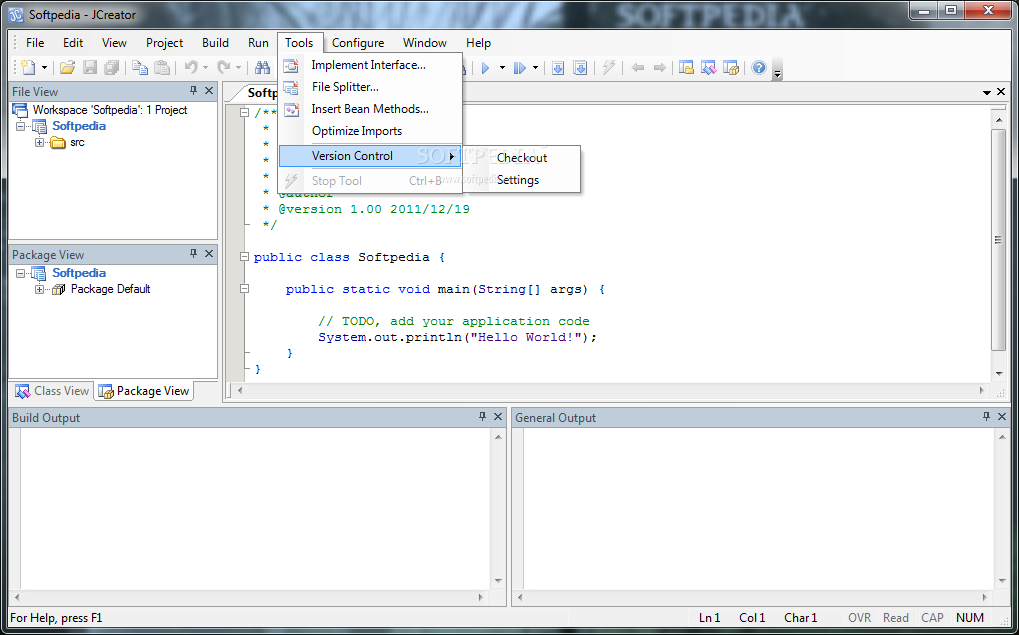Screen dimensions: 1019x635
Task: Open dropdown beside the single play arrow
Action: tap(502, 68)
